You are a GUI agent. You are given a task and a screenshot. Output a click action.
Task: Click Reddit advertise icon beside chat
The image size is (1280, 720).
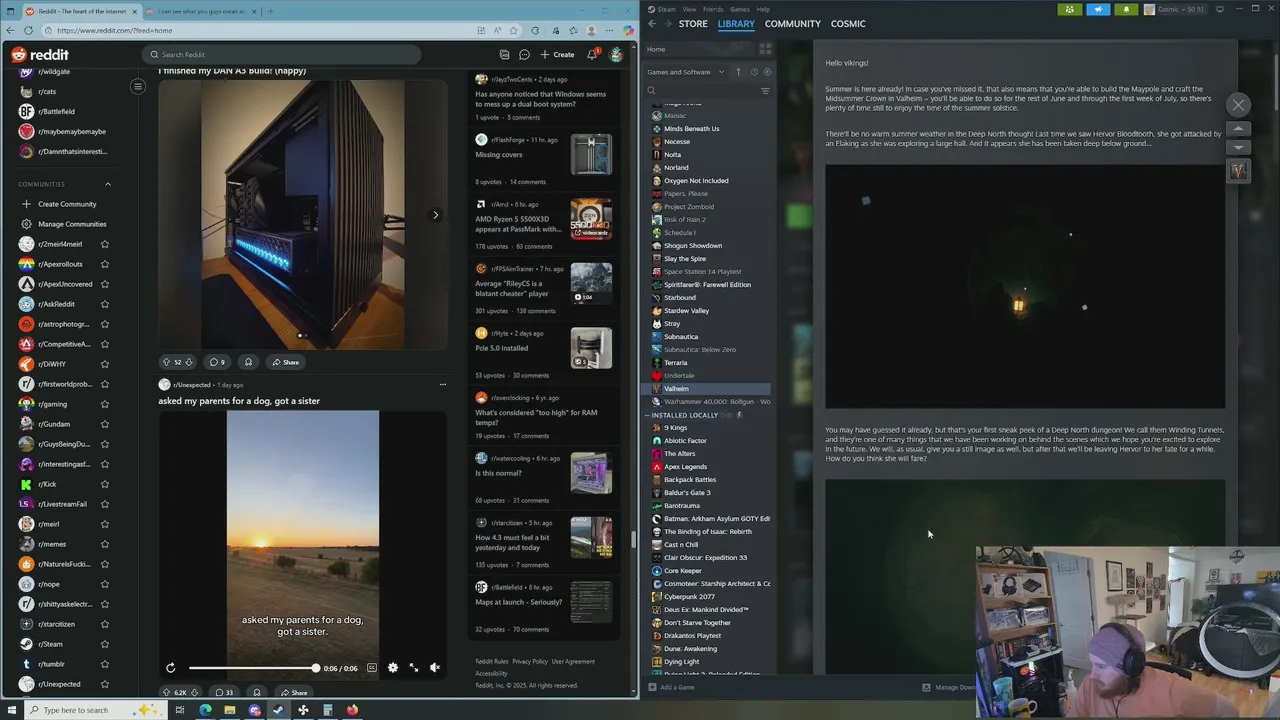(x=504, y=55)
